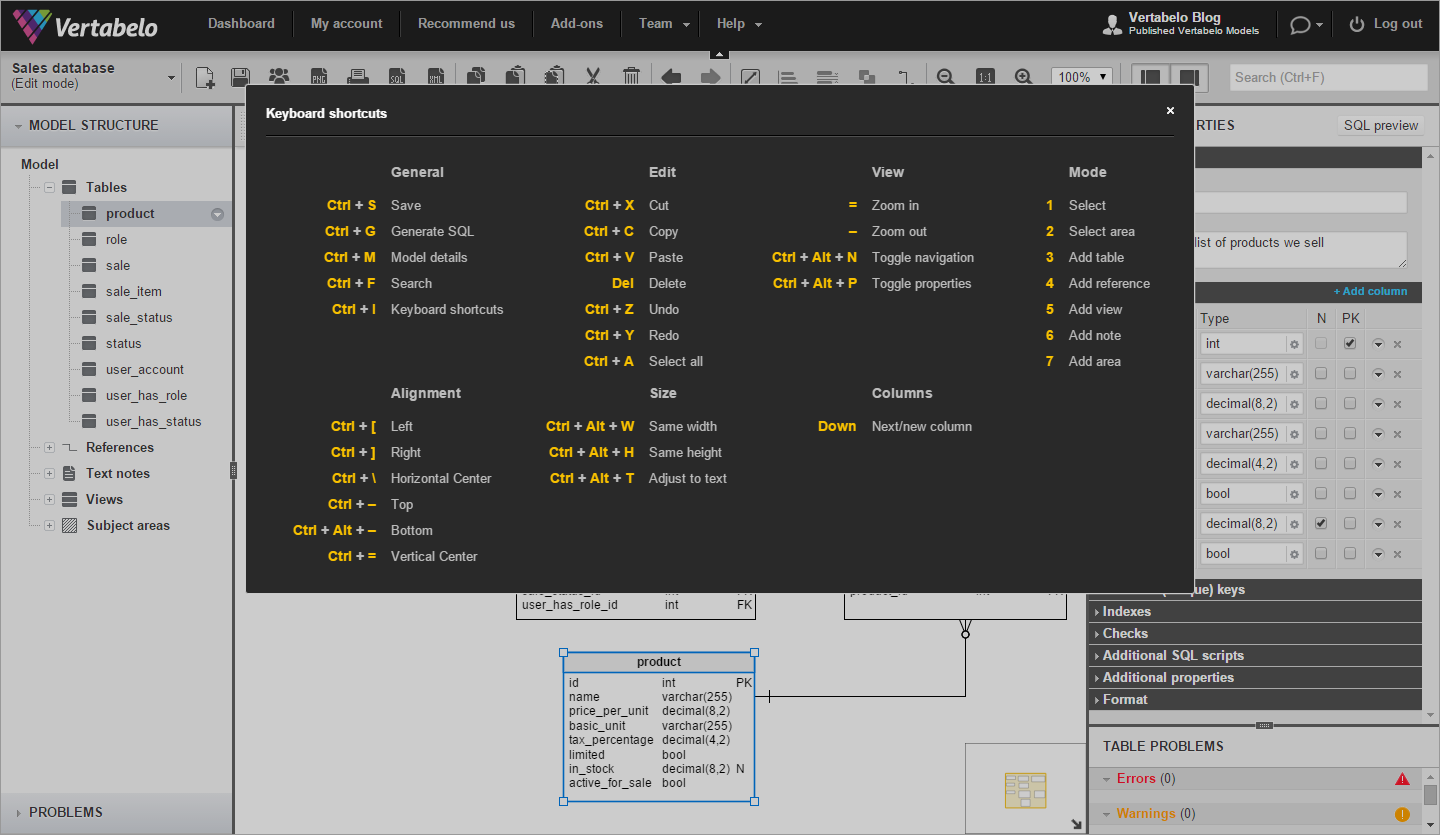This screenshot has height=835, width=1440.
Task: Open product table context dropdown arrow in tree
Action: coord(217,214)
